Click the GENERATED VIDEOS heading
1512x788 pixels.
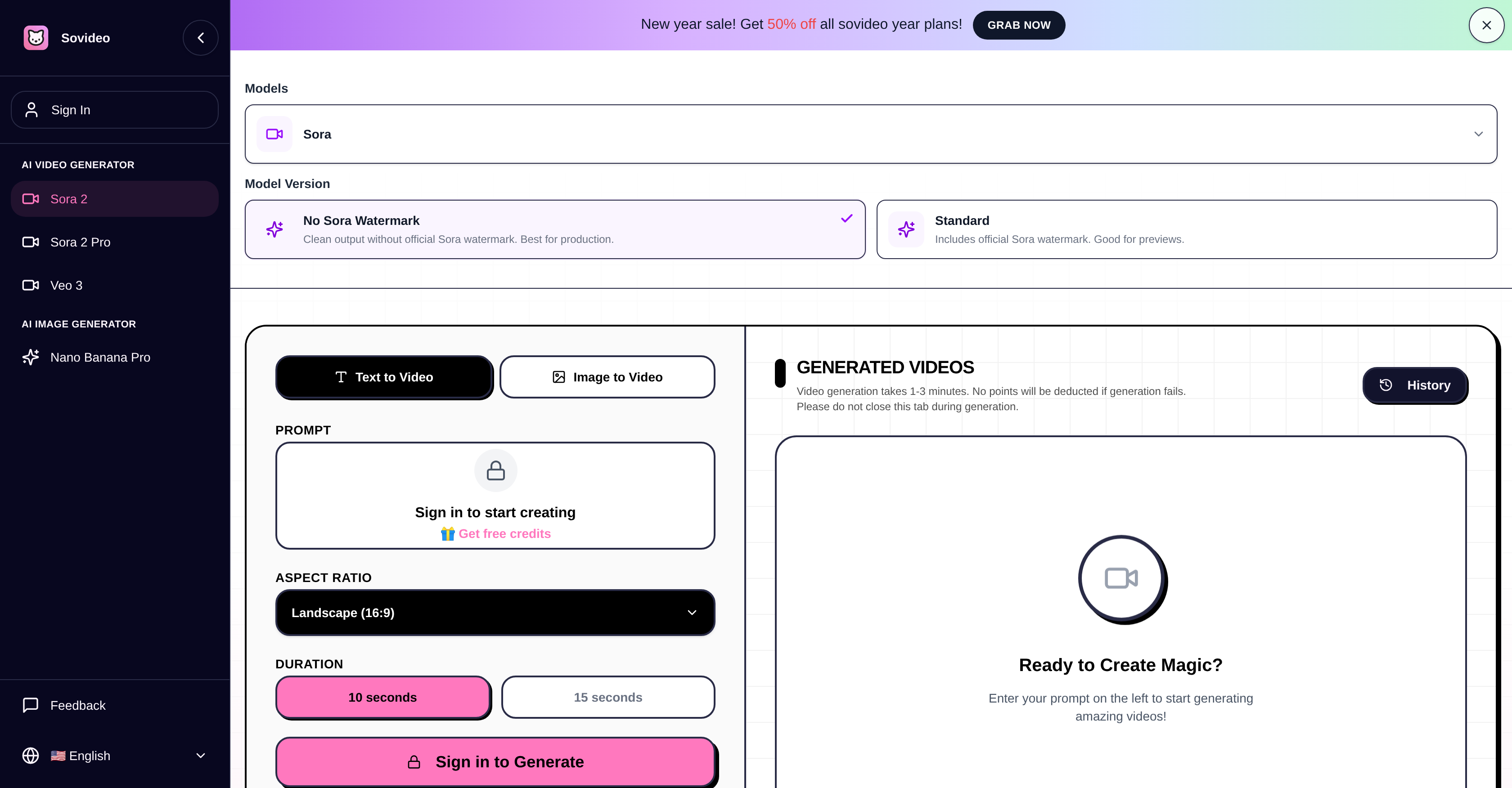[885, 367]
